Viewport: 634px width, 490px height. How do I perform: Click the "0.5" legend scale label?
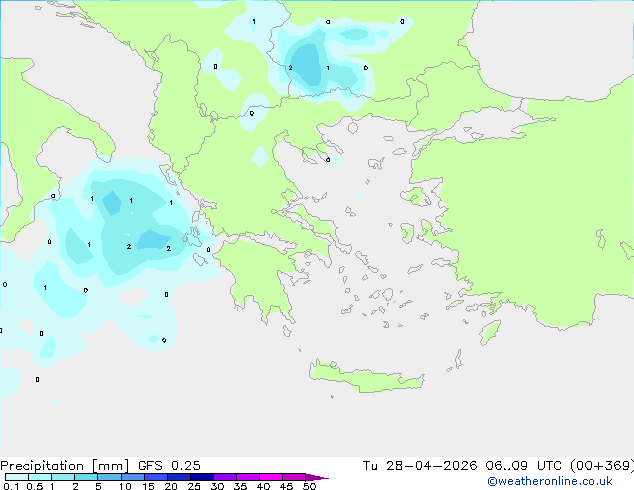pyautogui.click(x=35, y=486)
